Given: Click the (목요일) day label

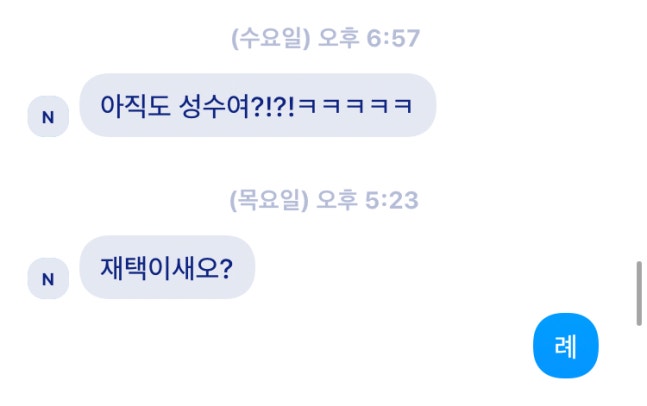Looking at the screenshot, I should 269,200.
